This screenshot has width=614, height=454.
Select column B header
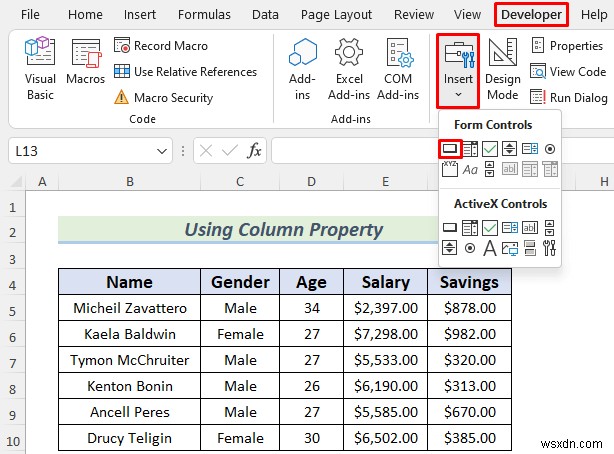click(x=130, y=182)
